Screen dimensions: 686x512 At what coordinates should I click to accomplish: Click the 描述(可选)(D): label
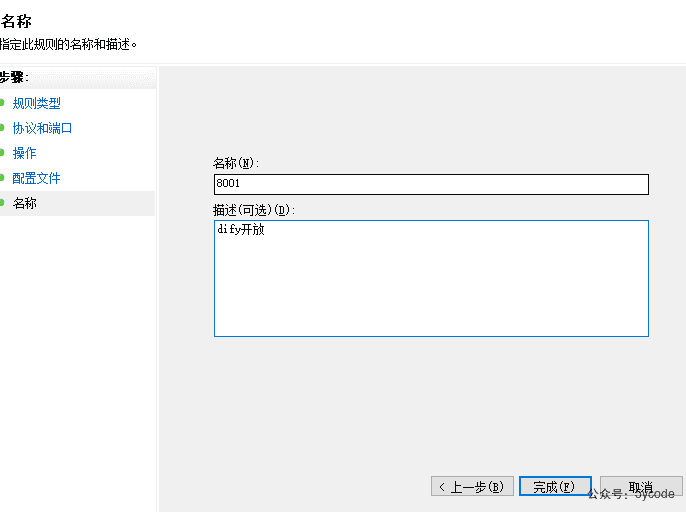point(254,210)
